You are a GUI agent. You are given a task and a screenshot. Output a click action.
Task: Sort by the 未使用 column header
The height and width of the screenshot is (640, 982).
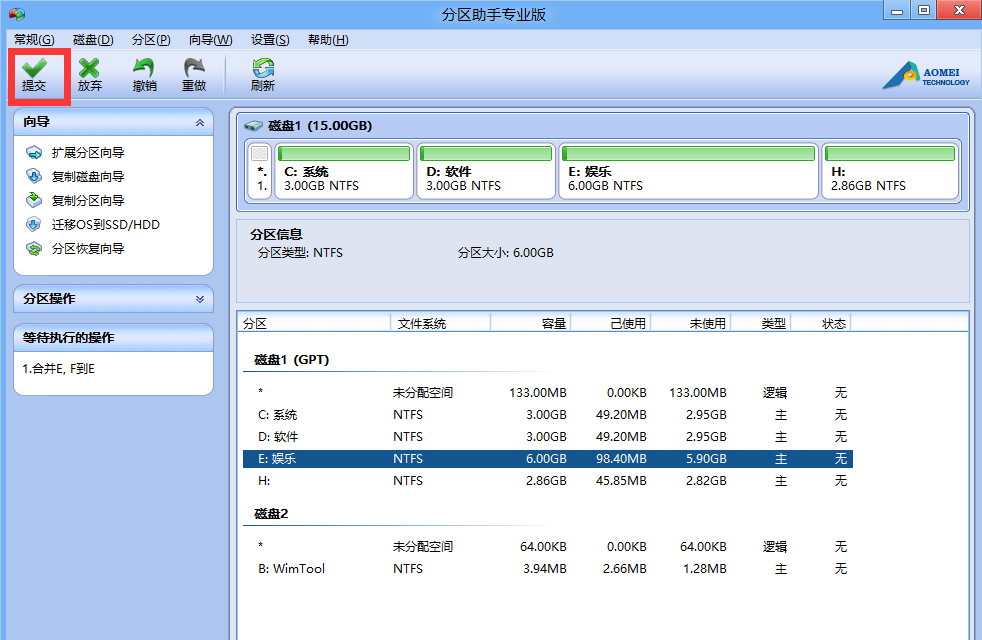pyautogui.click(x=691, y=323)
